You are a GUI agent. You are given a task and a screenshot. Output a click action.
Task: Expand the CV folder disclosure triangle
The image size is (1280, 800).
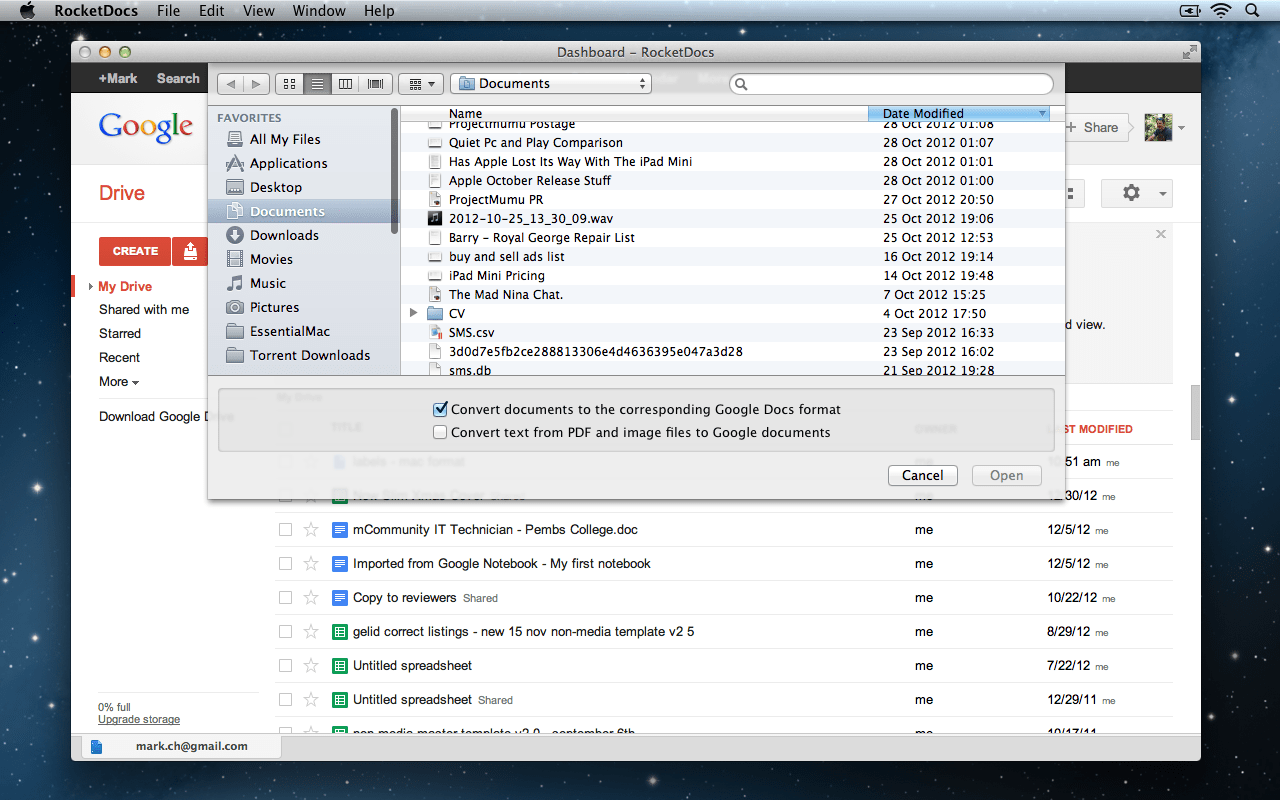tap(414, 313)
